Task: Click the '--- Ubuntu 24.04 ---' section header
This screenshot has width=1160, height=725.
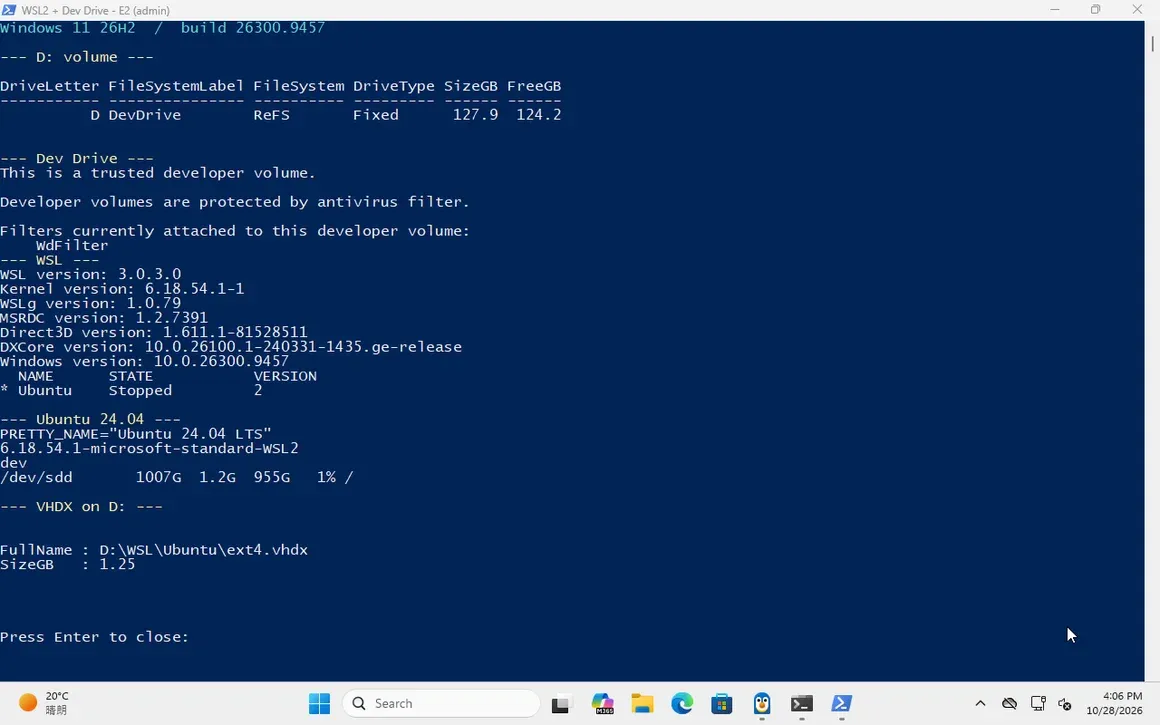Action: 90,419
